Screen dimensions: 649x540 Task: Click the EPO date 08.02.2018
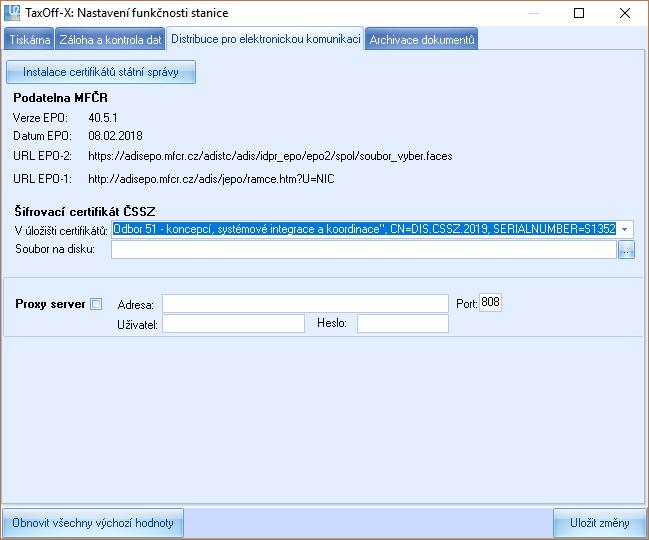tap(115, 136)
